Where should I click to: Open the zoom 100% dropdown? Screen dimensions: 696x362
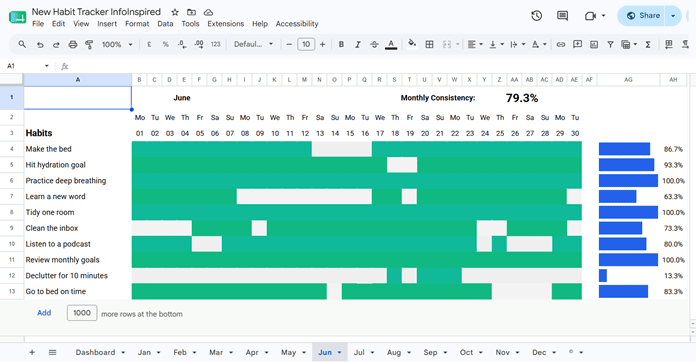point(117,44)
